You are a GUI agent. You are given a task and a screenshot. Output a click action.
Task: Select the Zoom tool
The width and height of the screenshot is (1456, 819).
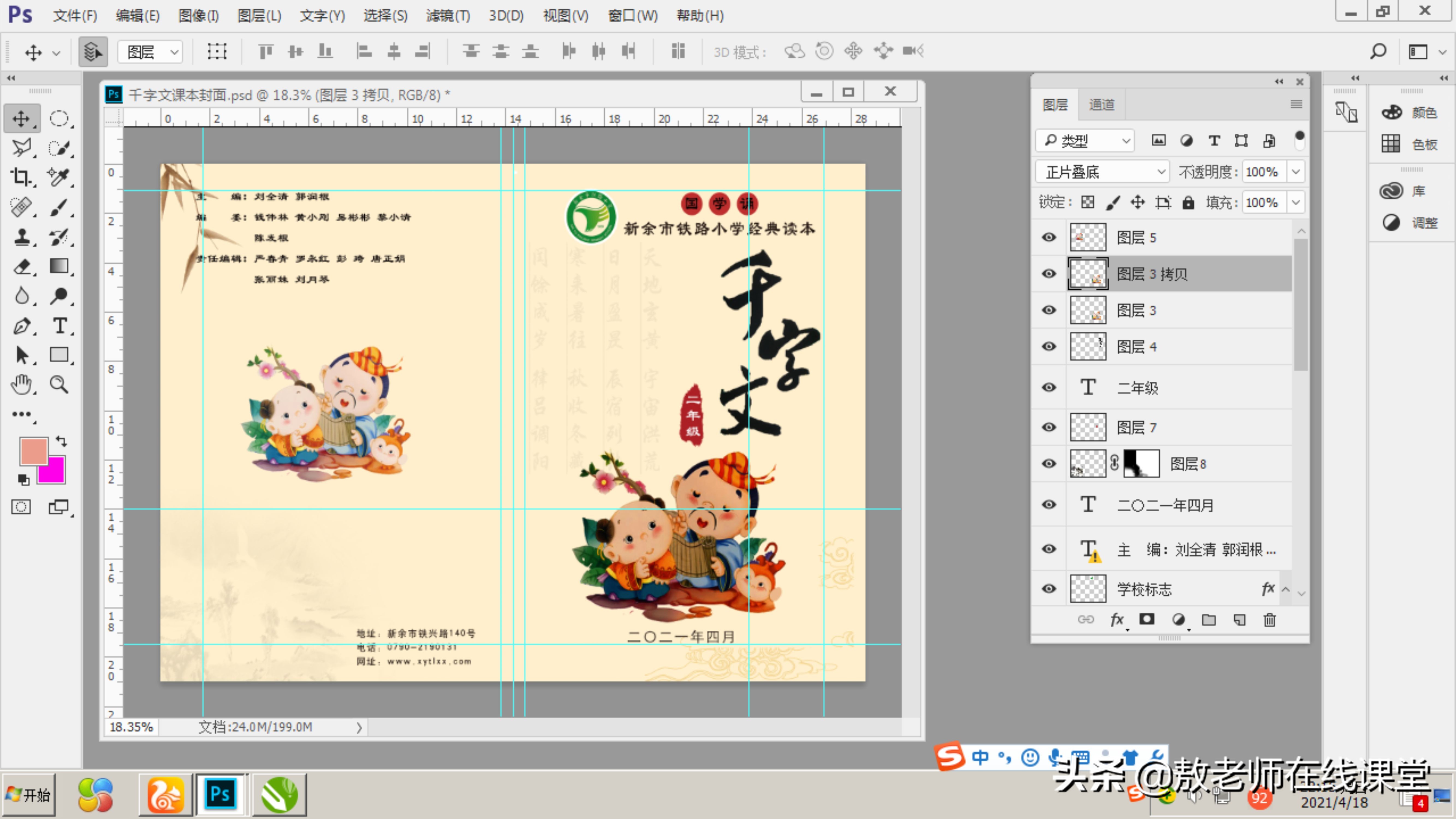[59, 384]
